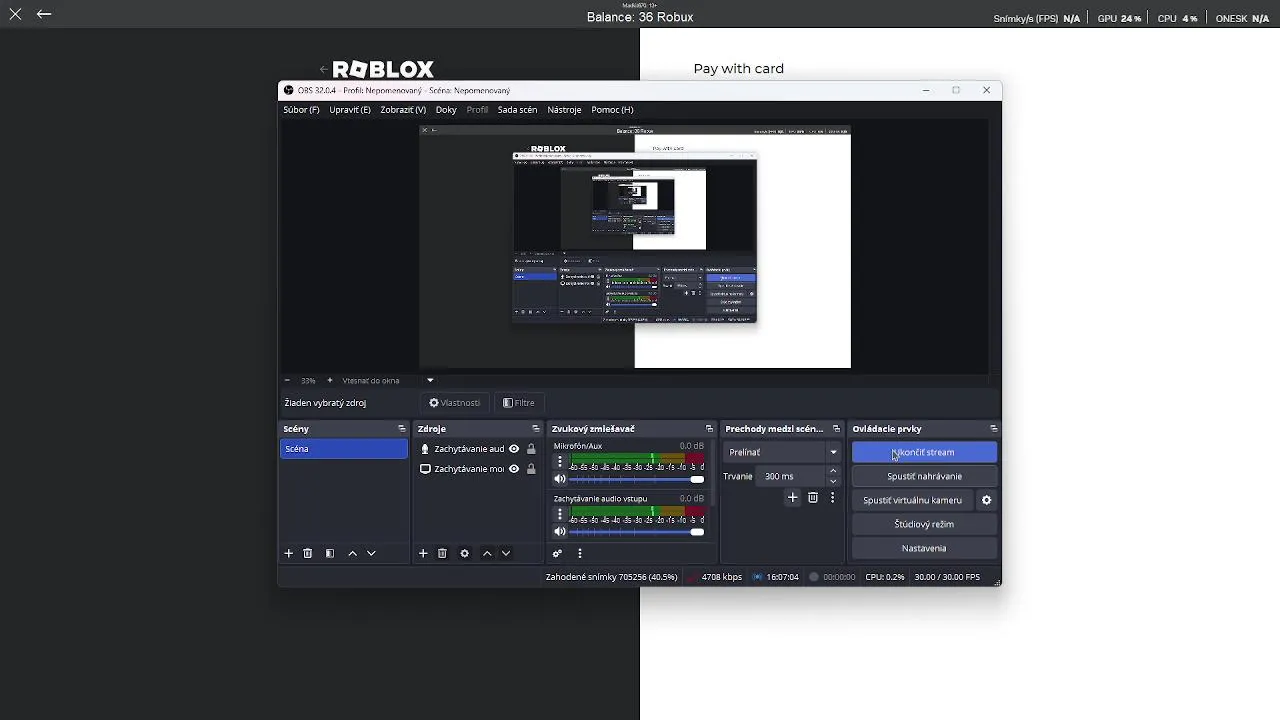
Task: Open Súbor menu
Action: pos(301,110)
